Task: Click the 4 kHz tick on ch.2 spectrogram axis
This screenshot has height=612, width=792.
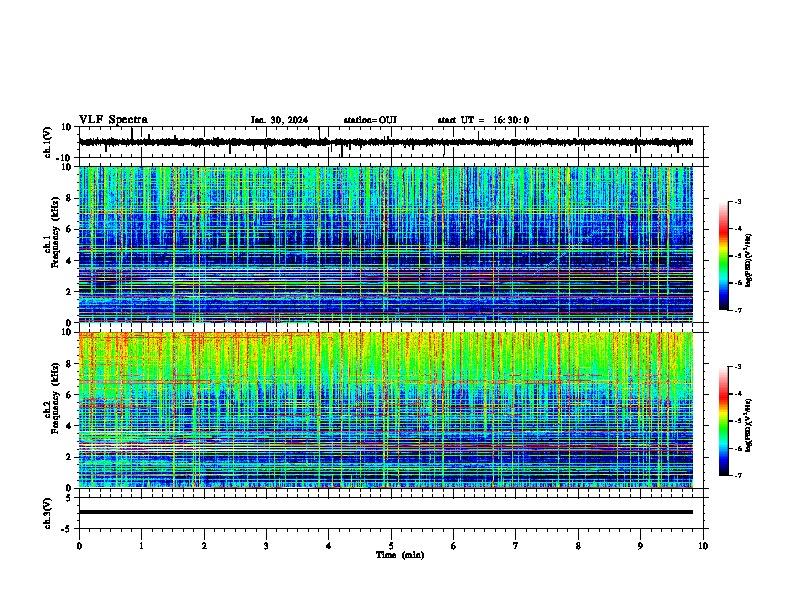Action: coord(70,426)
